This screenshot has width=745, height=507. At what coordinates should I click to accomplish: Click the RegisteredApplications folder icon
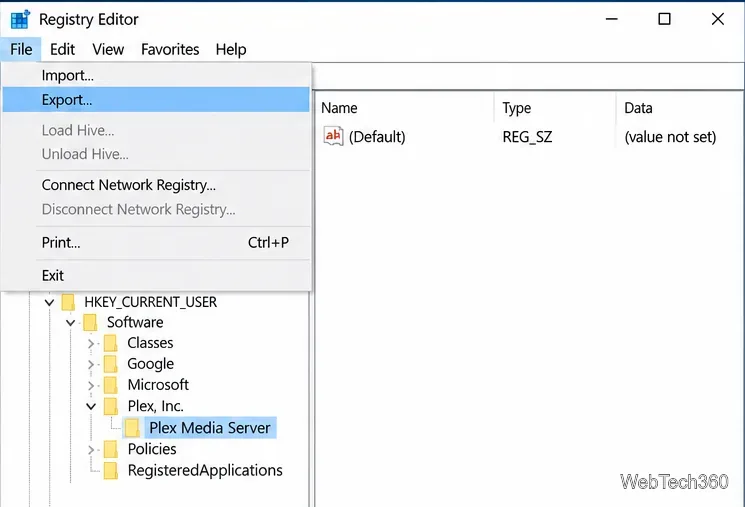tap(110, 470)
